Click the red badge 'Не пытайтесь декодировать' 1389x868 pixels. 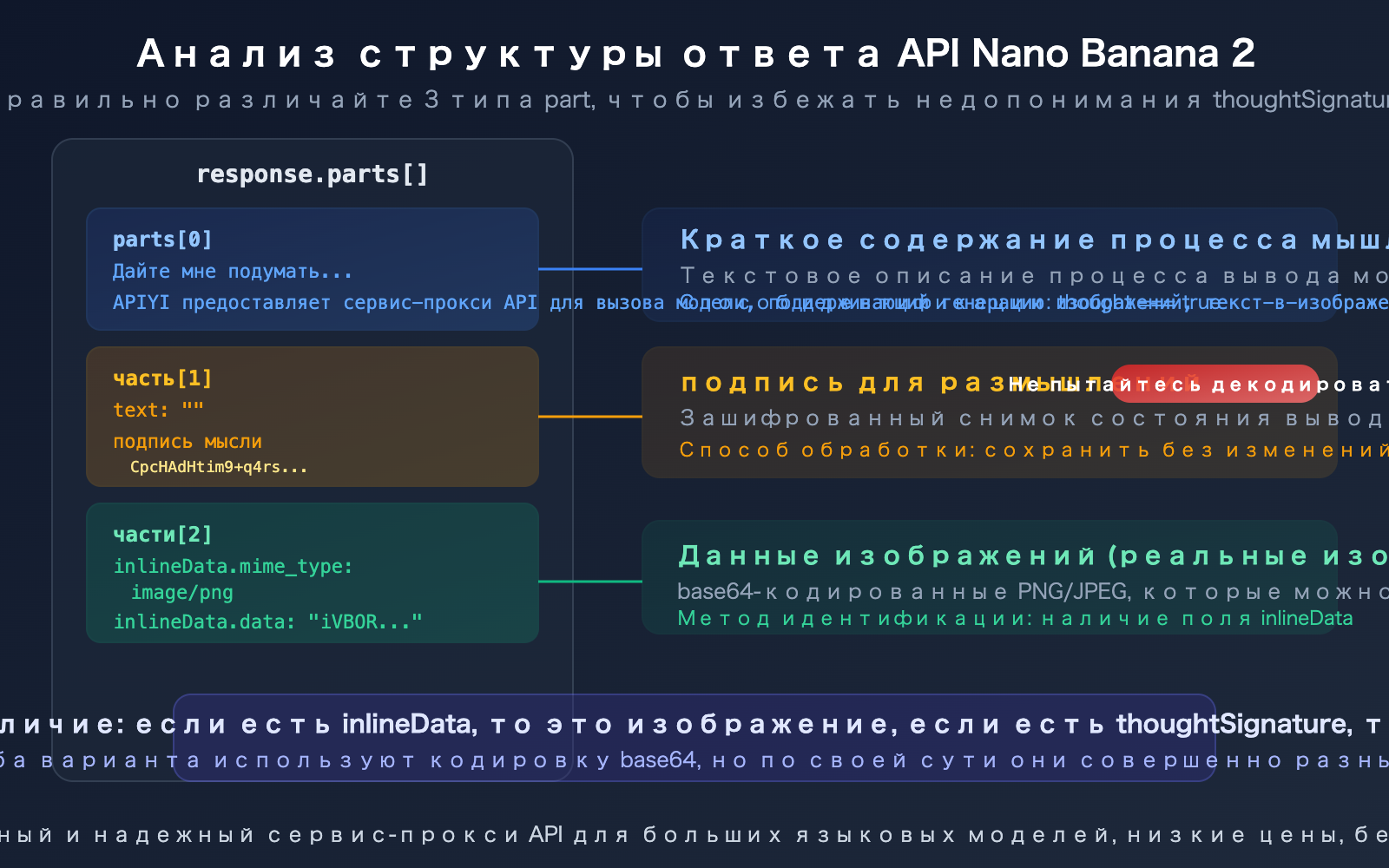pos(1214,384)
